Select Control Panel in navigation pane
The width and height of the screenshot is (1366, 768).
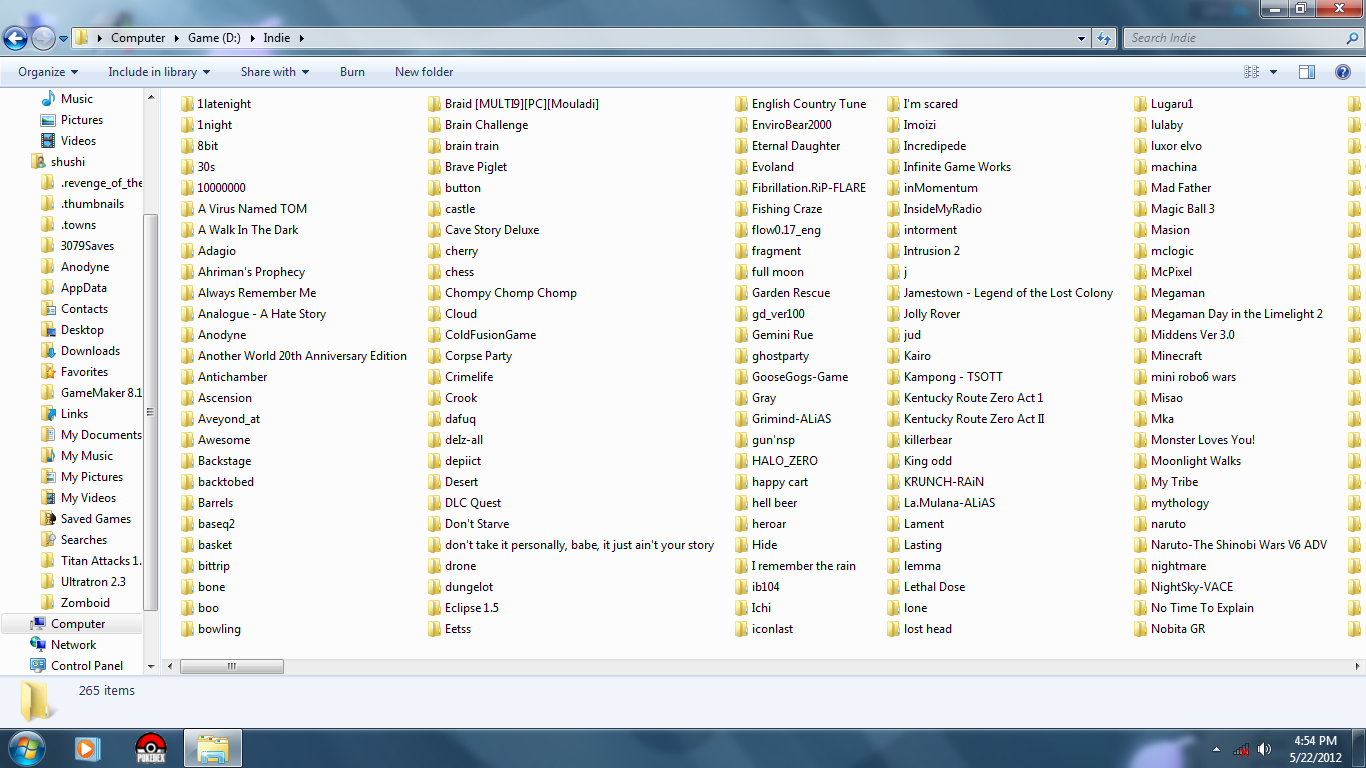click(87, 666)
